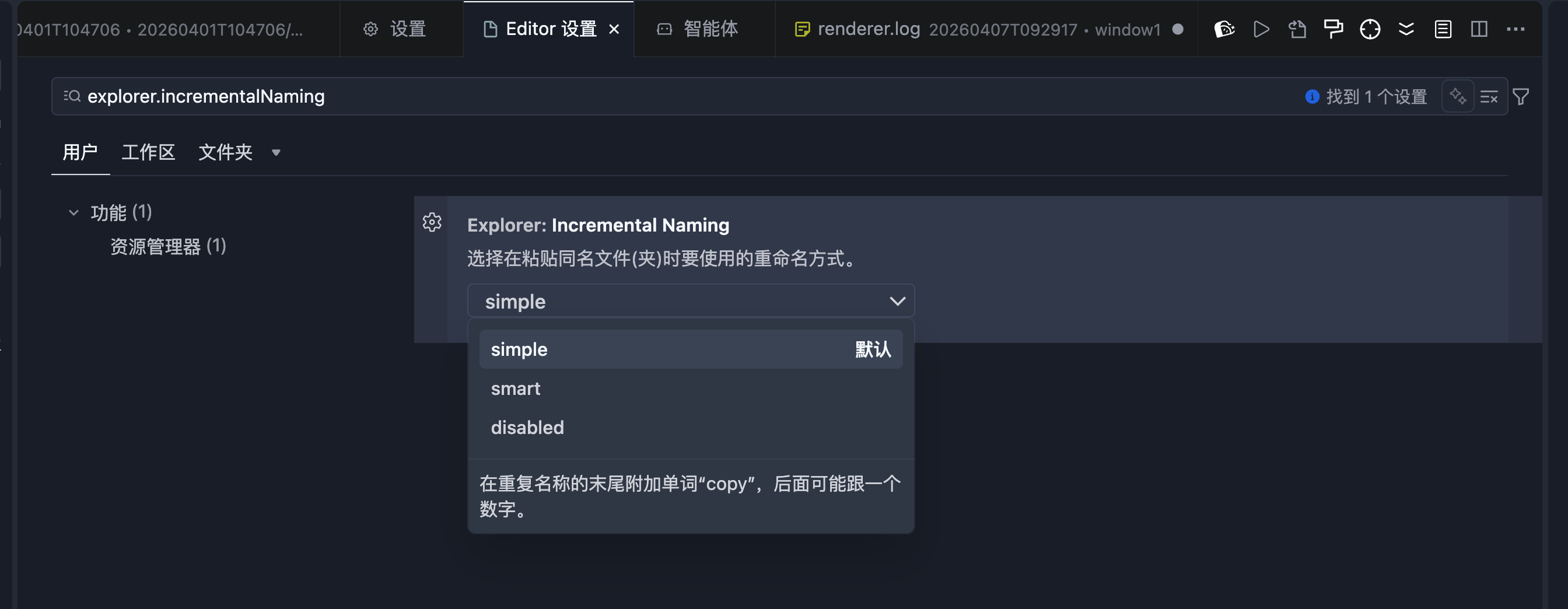Open the more actions ellipsis menu
The width and height of the screenshot is (1568, 609).
click(1515, 29)
